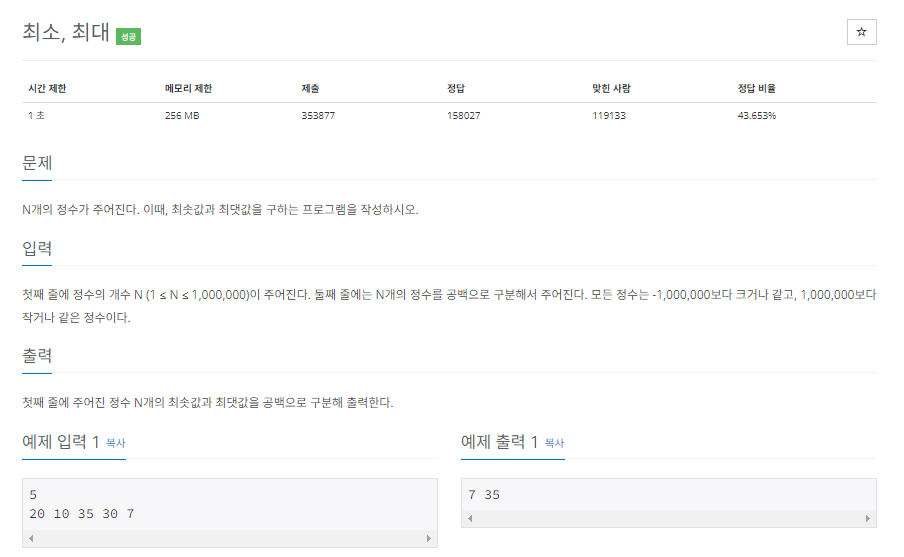Click the sample input horizontal scrollbar track
The image size is (904, 557).
pos(230,539)
